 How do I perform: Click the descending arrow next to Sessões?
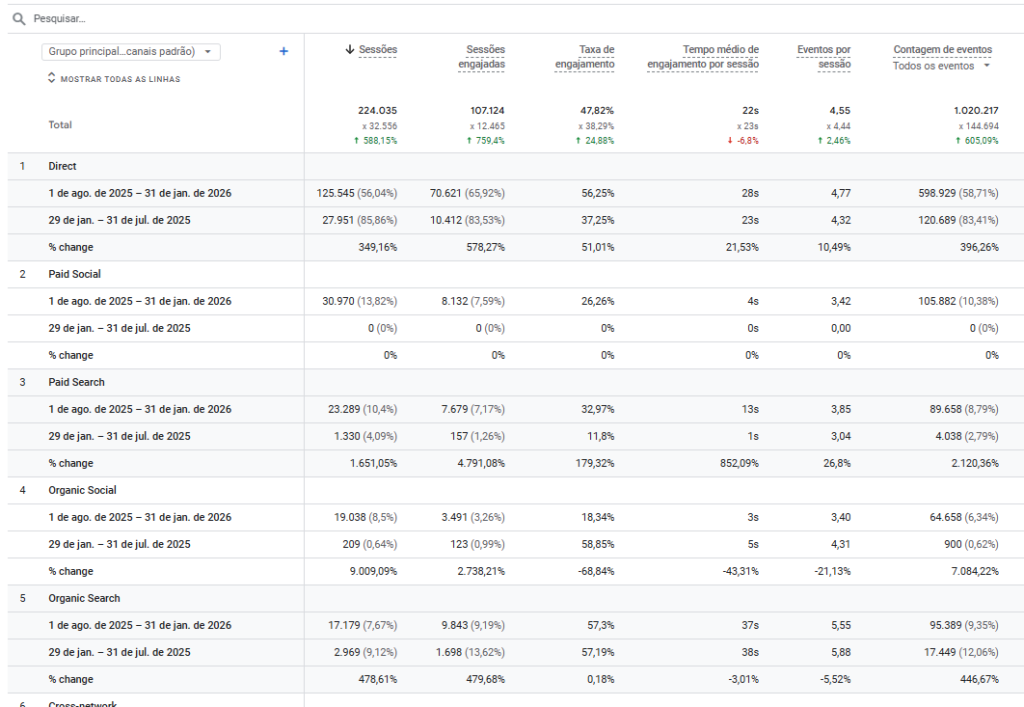(350, 50)
